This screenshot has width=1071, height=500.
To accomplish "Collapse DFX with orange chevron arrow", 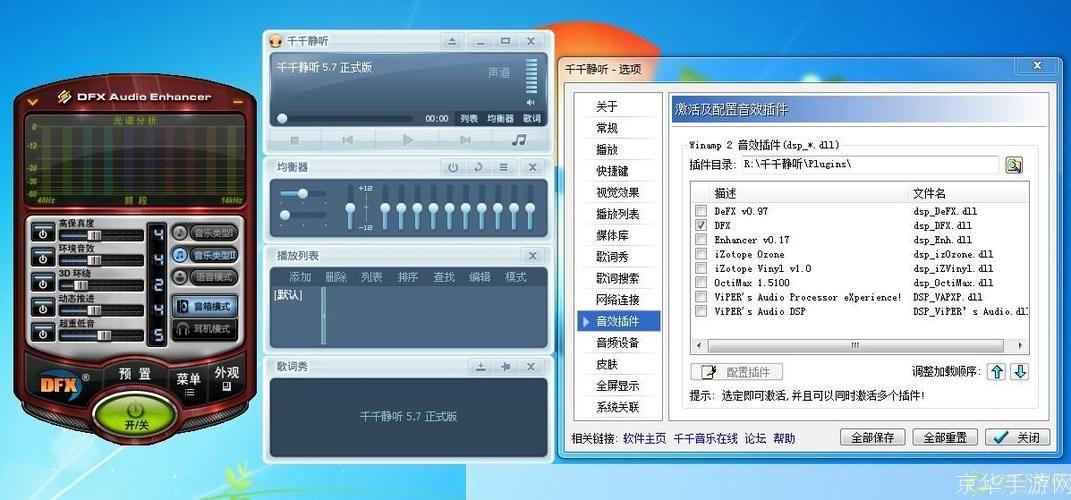I will click(32, 102).
